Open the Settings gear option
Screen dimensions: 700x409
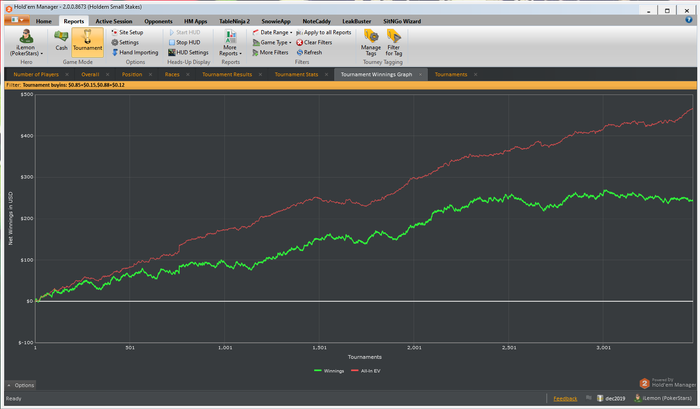[x=125, y=42]
